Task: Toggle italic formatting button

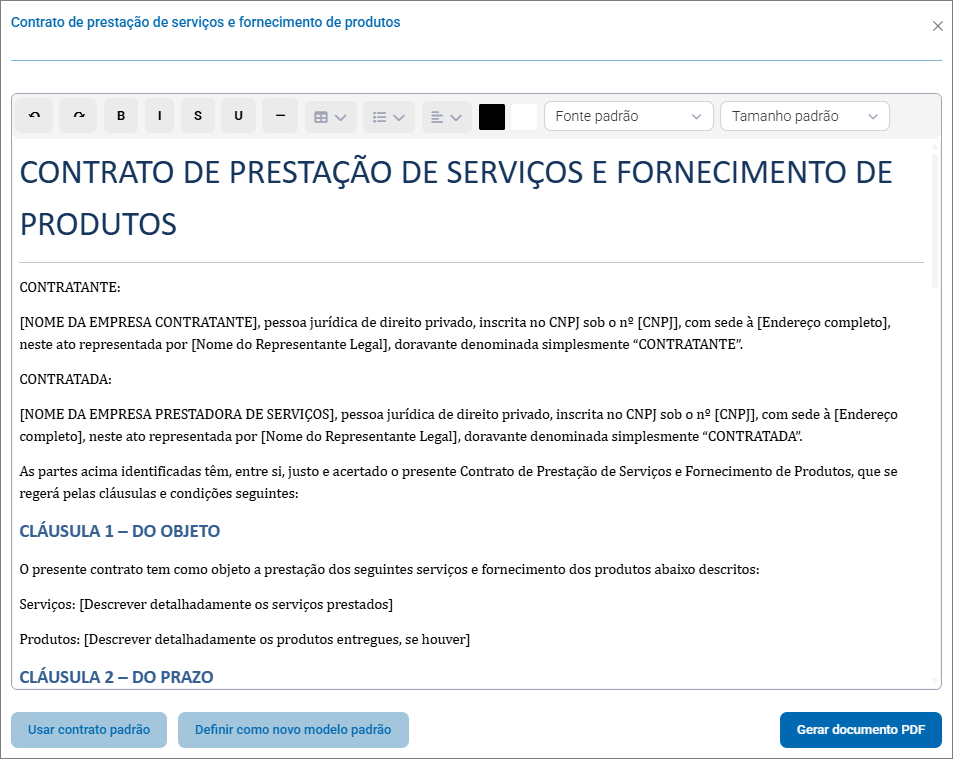Action: click(159, 116)
